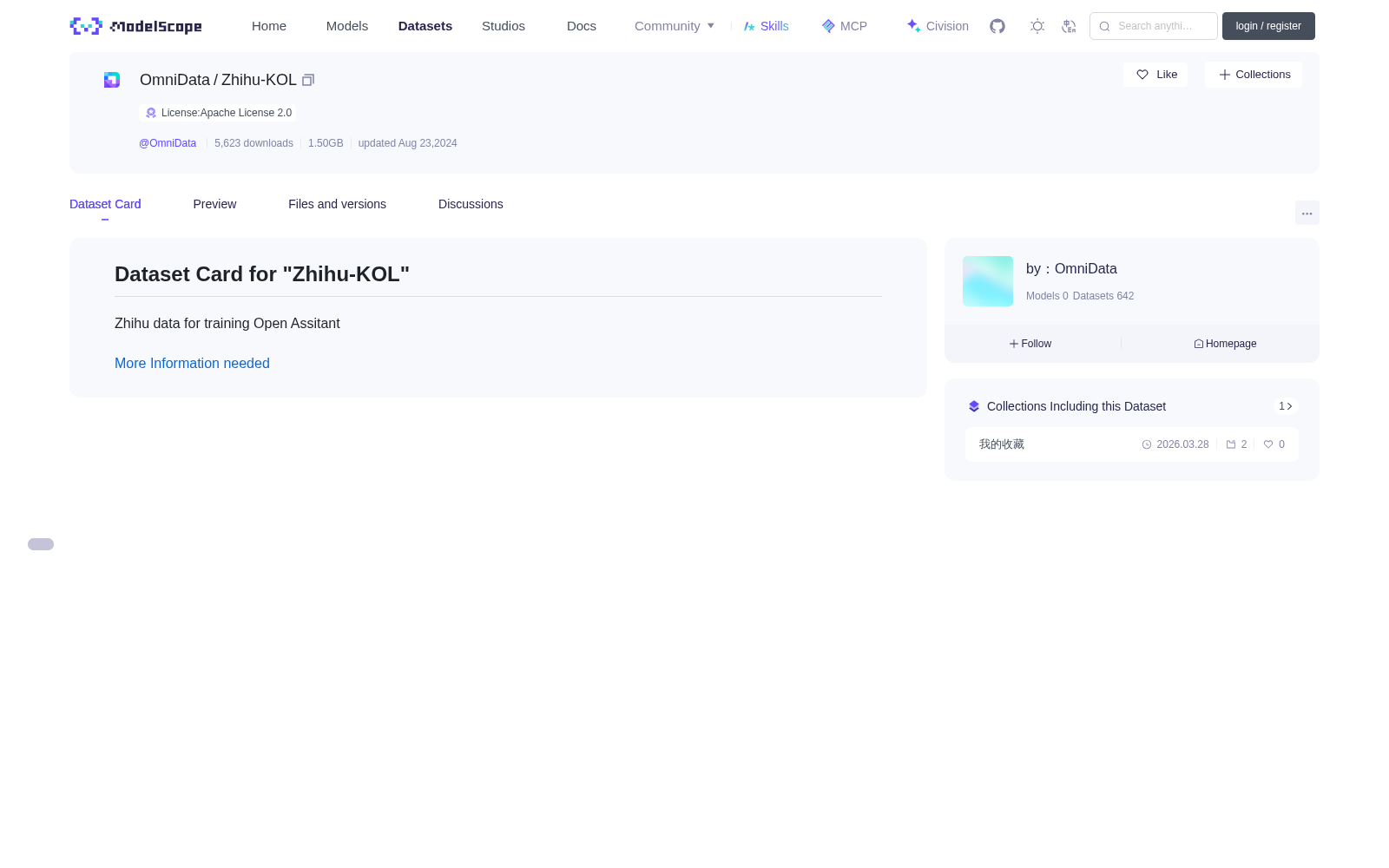This screenshot has width=1389, height=868.
Task: Copy the dataset name OmniData/Zhihu-KOL icon
Action: point(308,80)
